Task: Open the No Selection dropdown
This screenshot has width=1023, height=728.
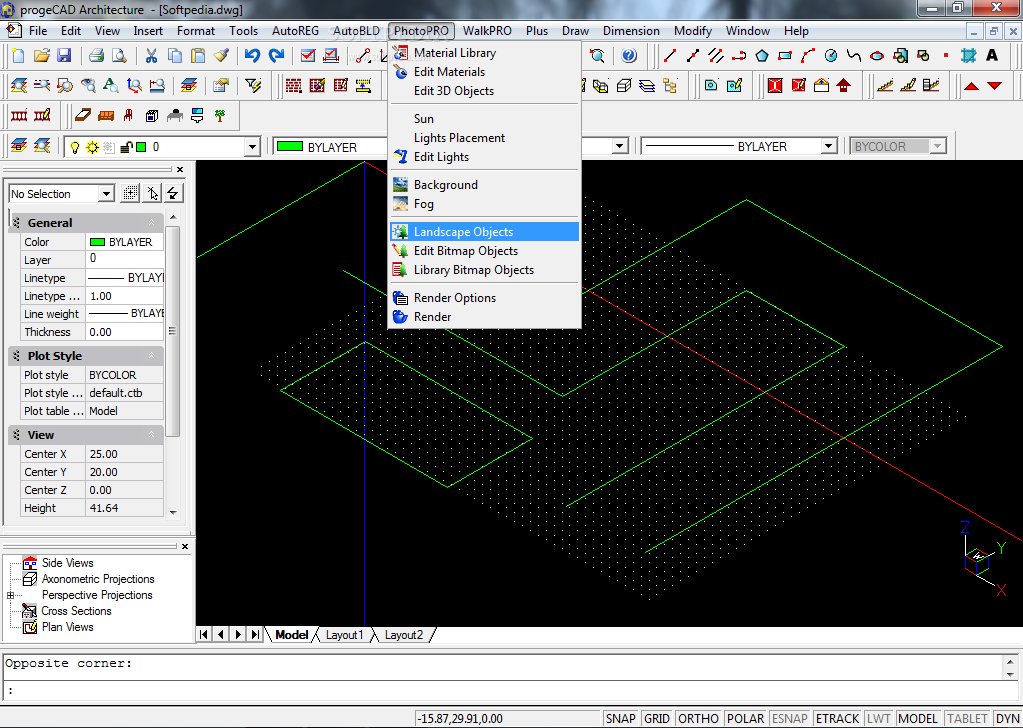Action: (x=106, y=193)
